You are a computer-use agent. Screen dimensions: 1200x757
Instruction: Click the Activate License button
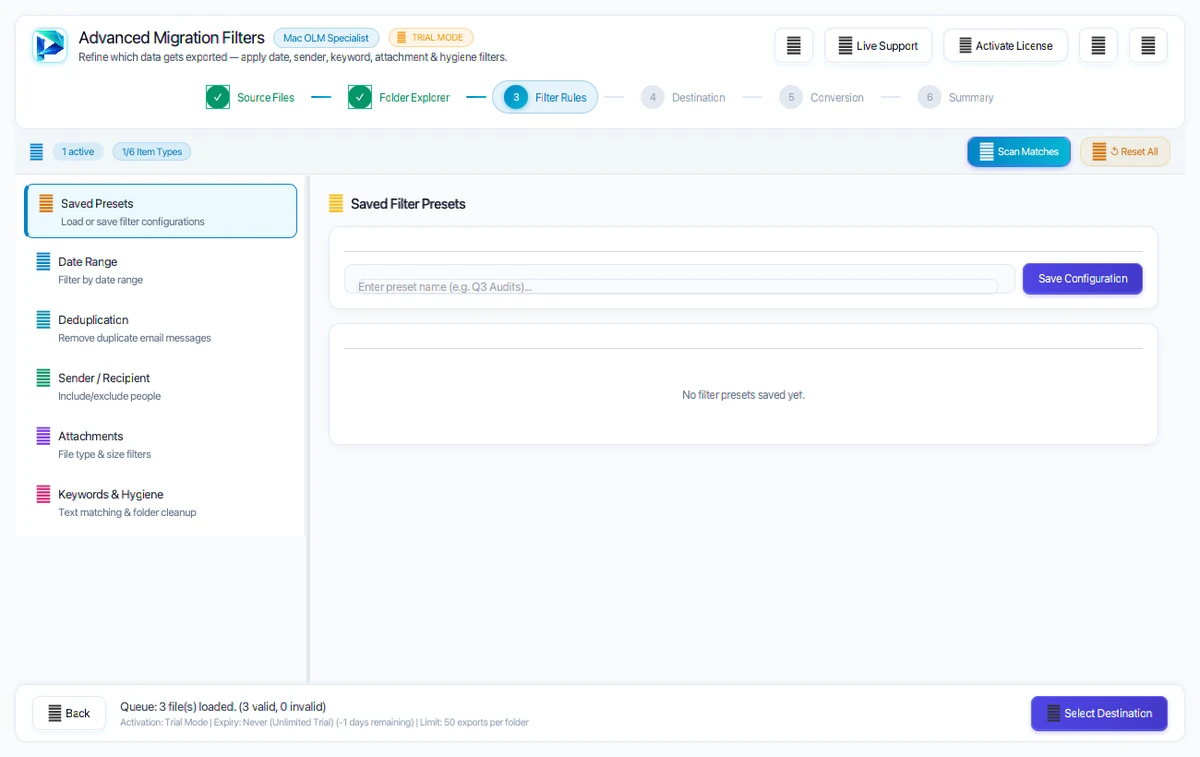1005,46
